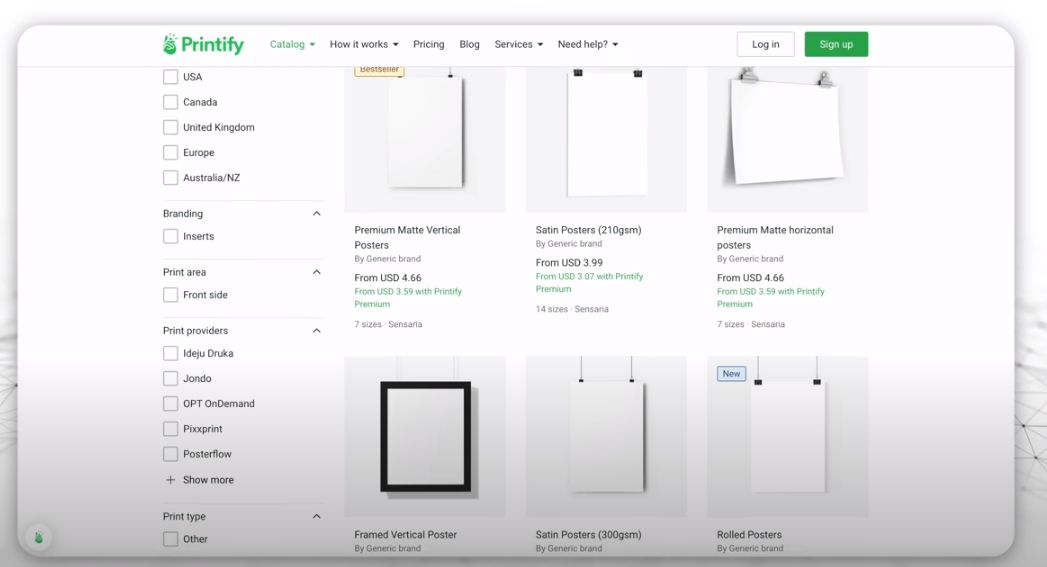1047x567 pixels.
Task: Click the Sign up button
Action: [x=836, y=44]
